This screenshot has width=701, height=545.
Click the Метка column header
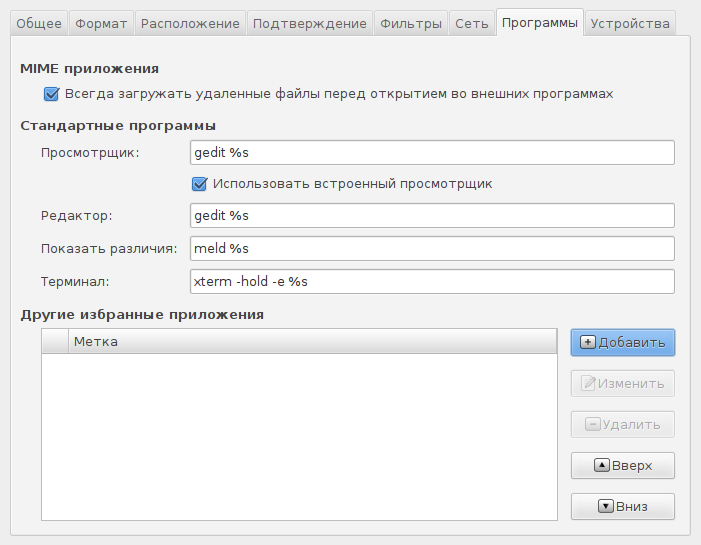click(x=312, y=342)
